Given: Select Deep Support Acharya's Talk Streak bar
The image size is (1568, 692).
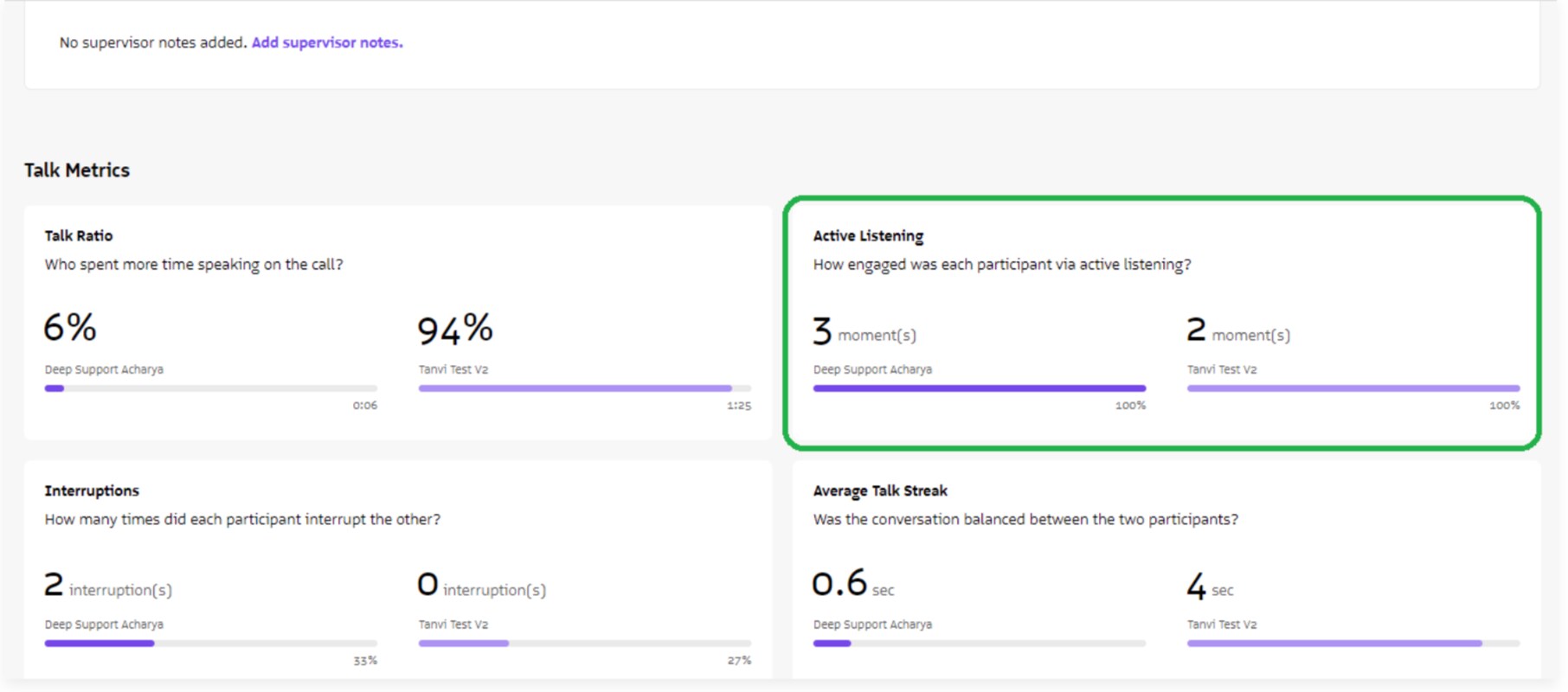Looking at the screenshot, I should (979, 644).
